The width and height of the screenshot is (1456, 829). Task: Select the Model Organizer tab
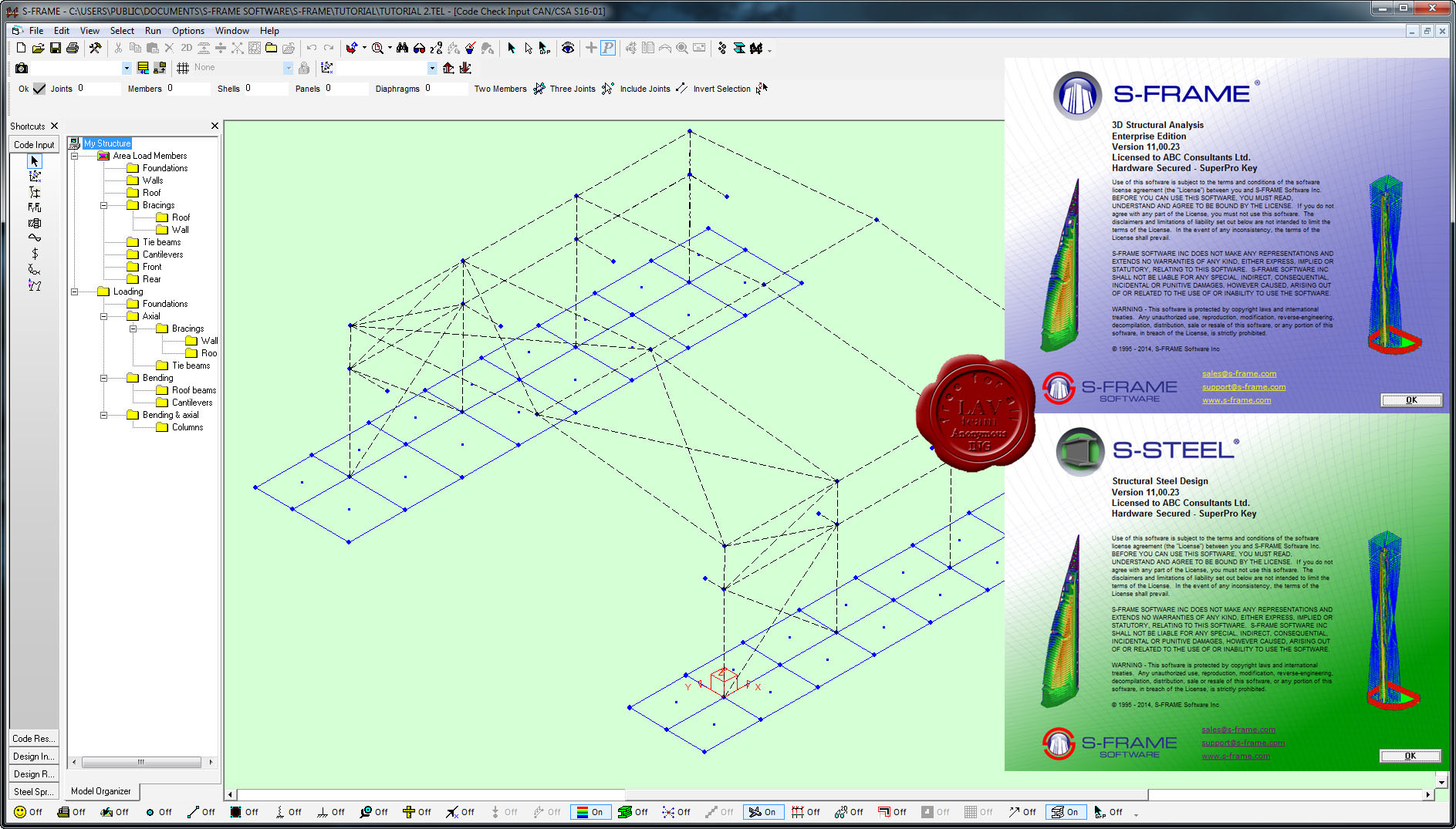101,790
